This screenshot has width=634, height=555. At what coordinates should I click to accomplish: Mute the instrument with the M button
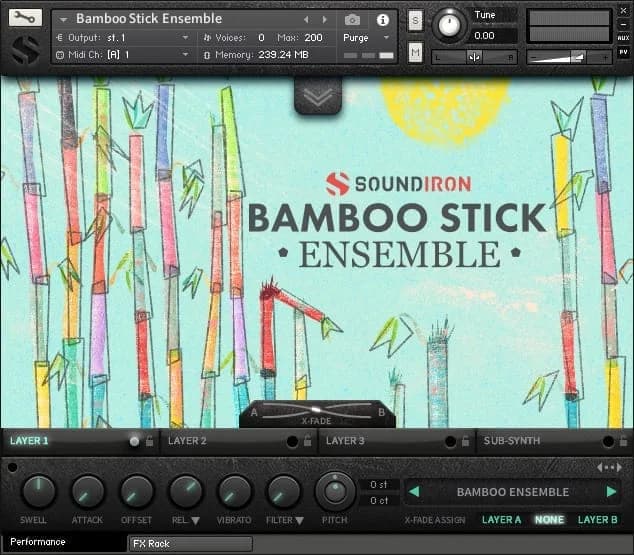tap(415, 52)
